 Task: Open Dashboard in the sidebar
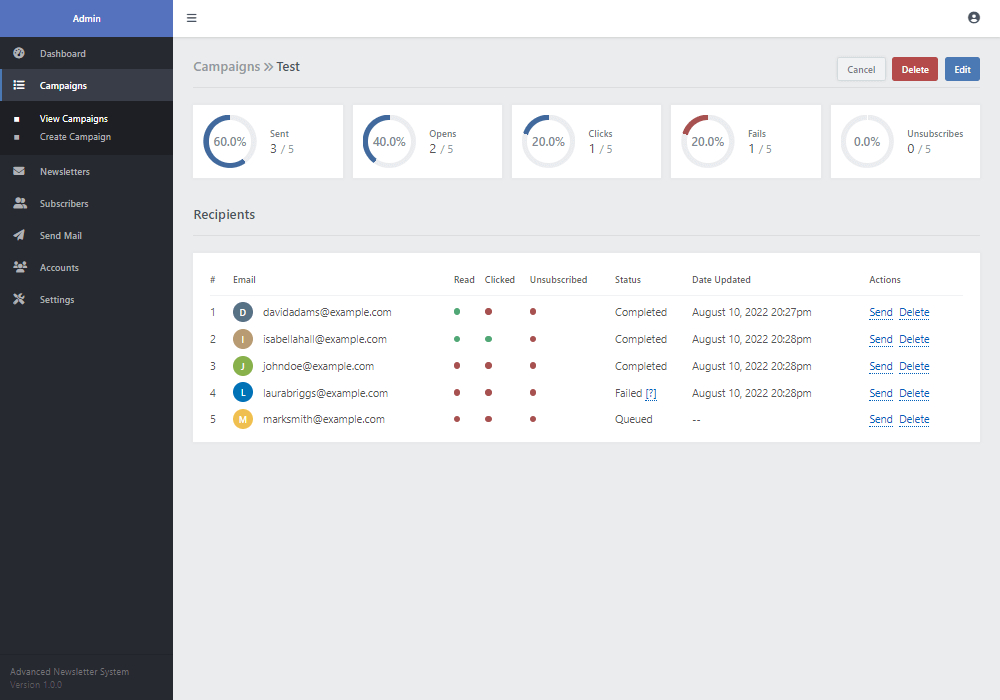click(x=86, y=53)
